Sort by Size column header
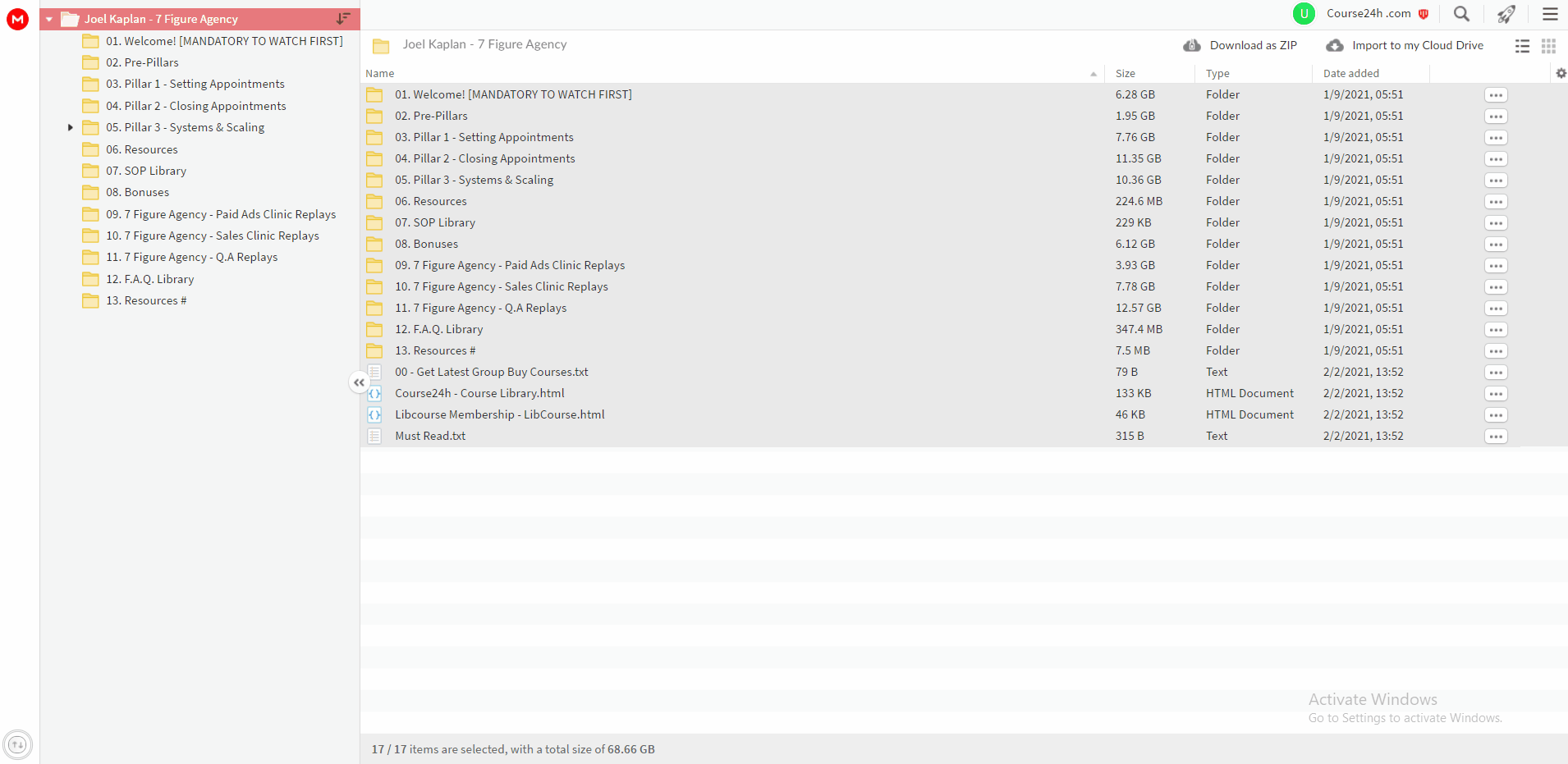 click(x=1125, y=73)
